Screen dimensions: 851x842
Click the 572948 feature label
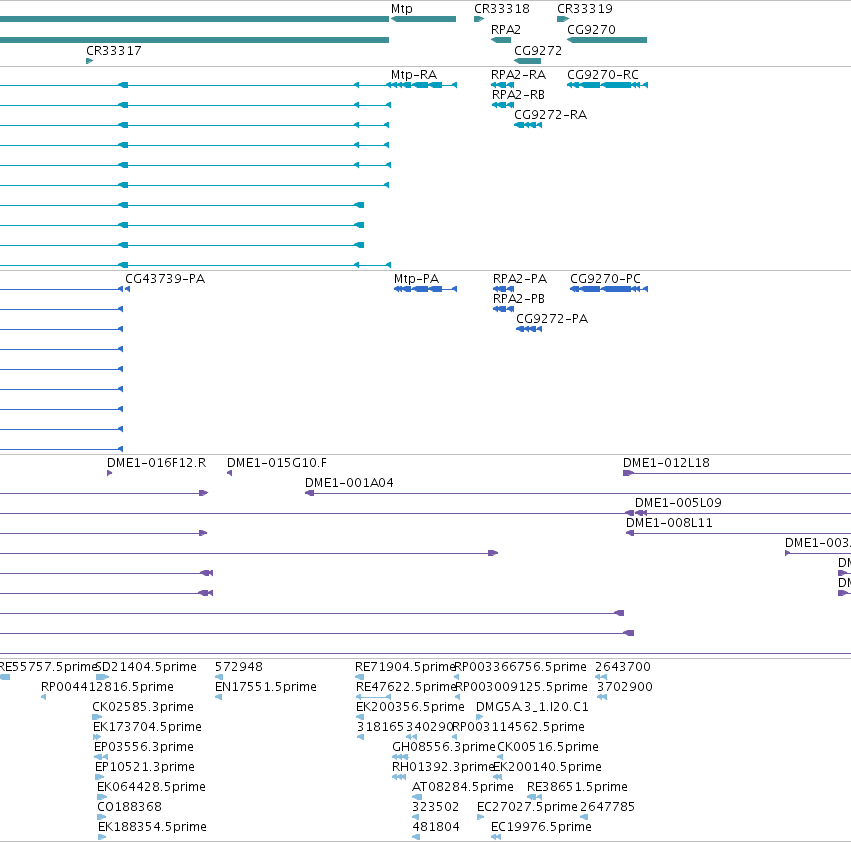pyautogui.click(x=239, y=667)
